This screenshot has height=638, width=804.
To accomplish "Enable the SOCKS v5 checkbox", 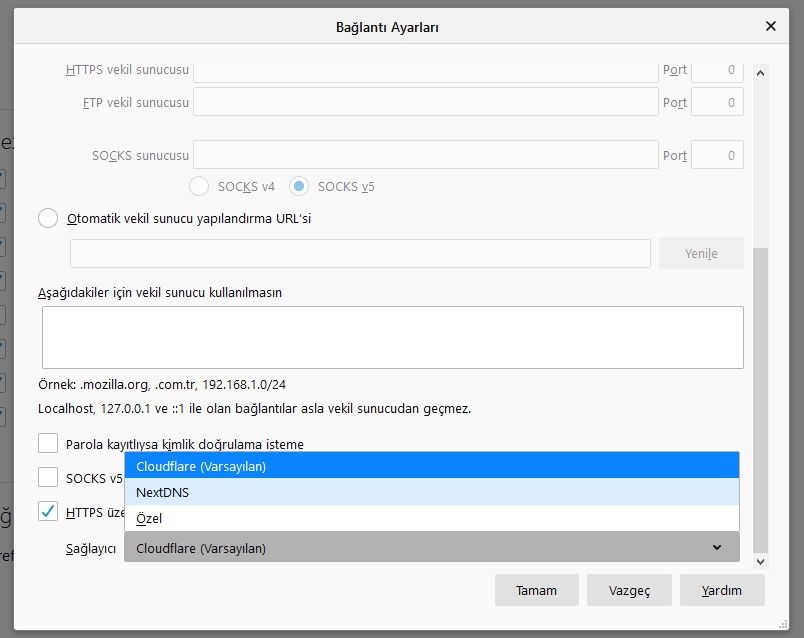I will [46, 477].
